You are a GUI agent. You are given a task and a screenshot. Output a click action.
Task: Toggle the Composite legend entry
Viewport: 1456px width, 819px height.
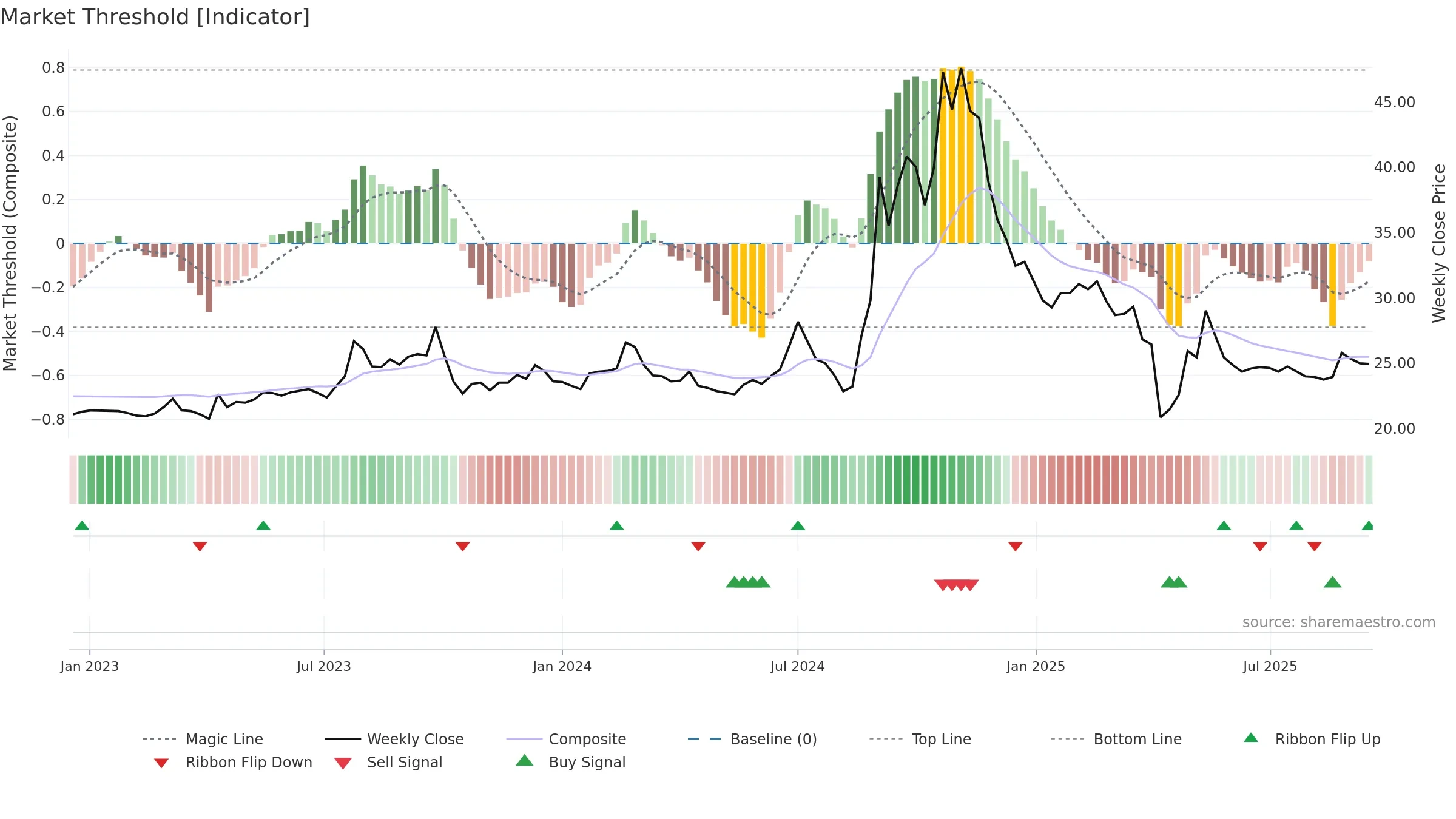click(566, 739)
